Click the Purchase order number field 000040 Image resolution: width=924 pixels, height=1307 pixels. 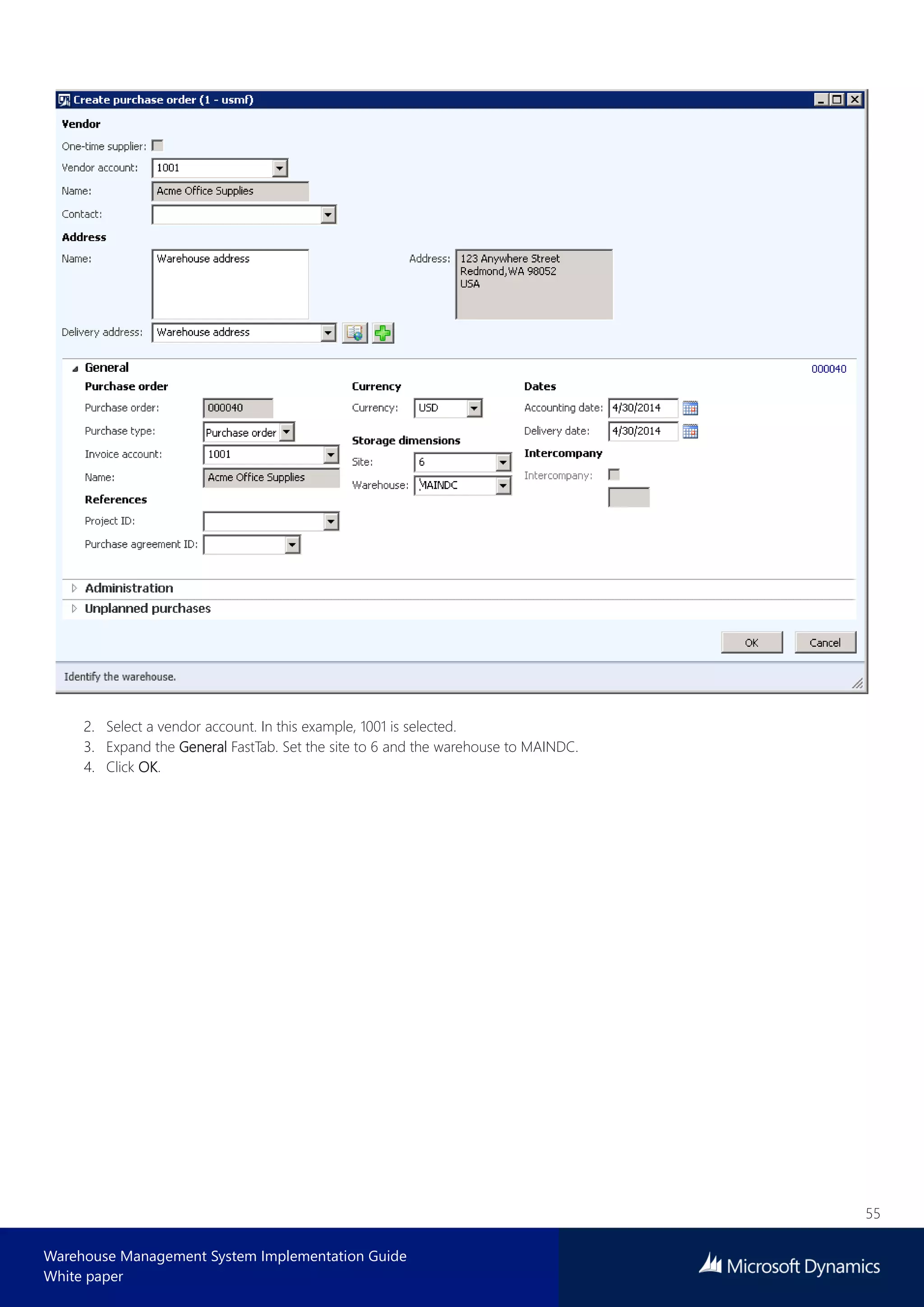point(238,408)
